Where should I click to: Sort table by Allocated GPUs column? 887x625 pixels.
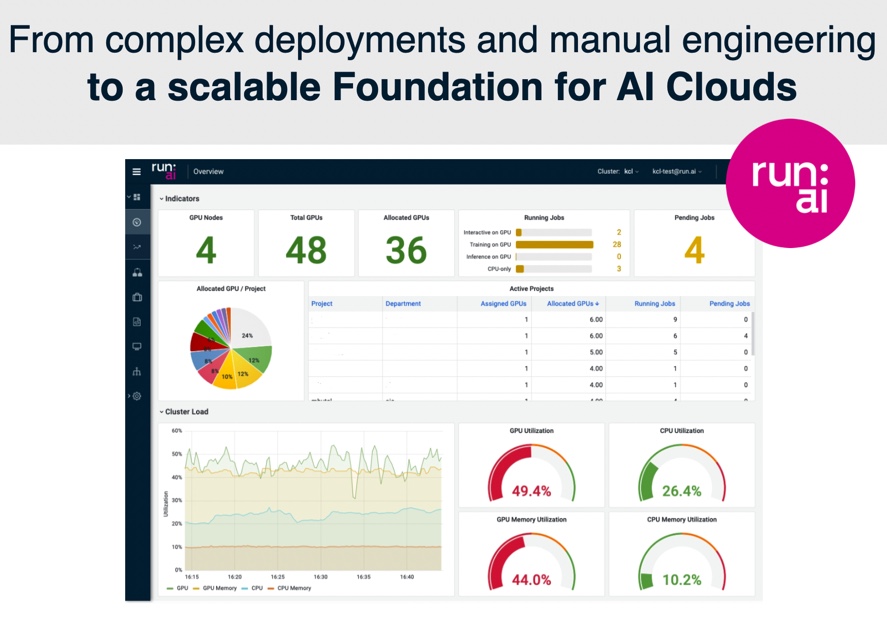point(572,304)
